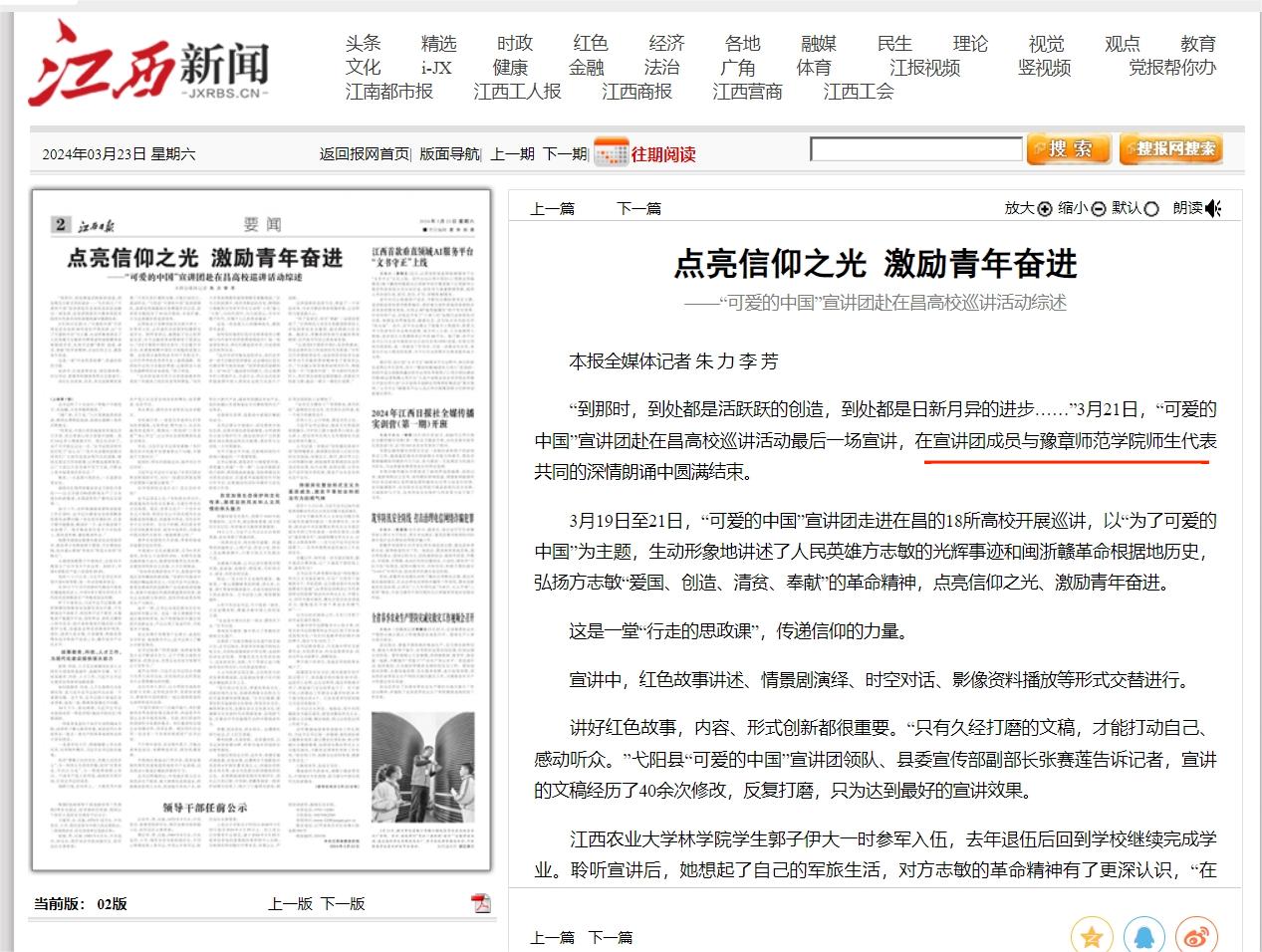
Task: Open the 江西工会 link
Action: 859,91
